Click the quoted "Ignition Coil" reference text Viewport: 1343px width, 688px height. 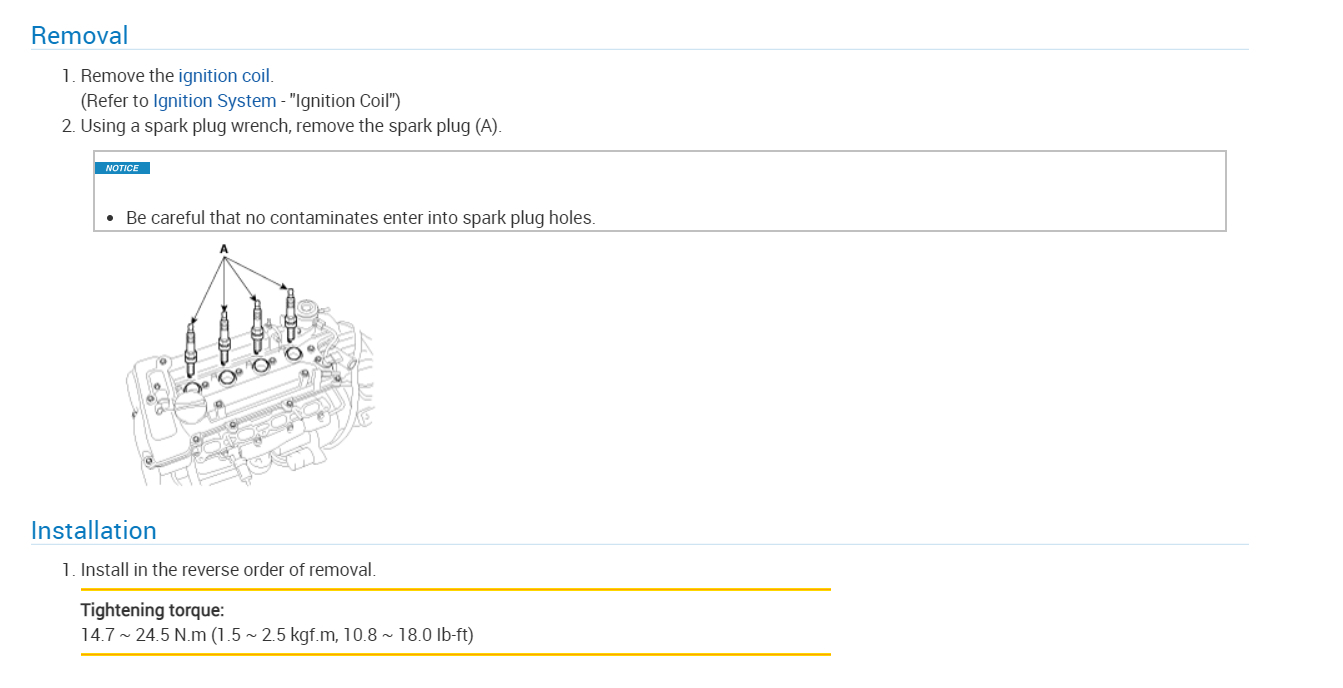point(343,101)
